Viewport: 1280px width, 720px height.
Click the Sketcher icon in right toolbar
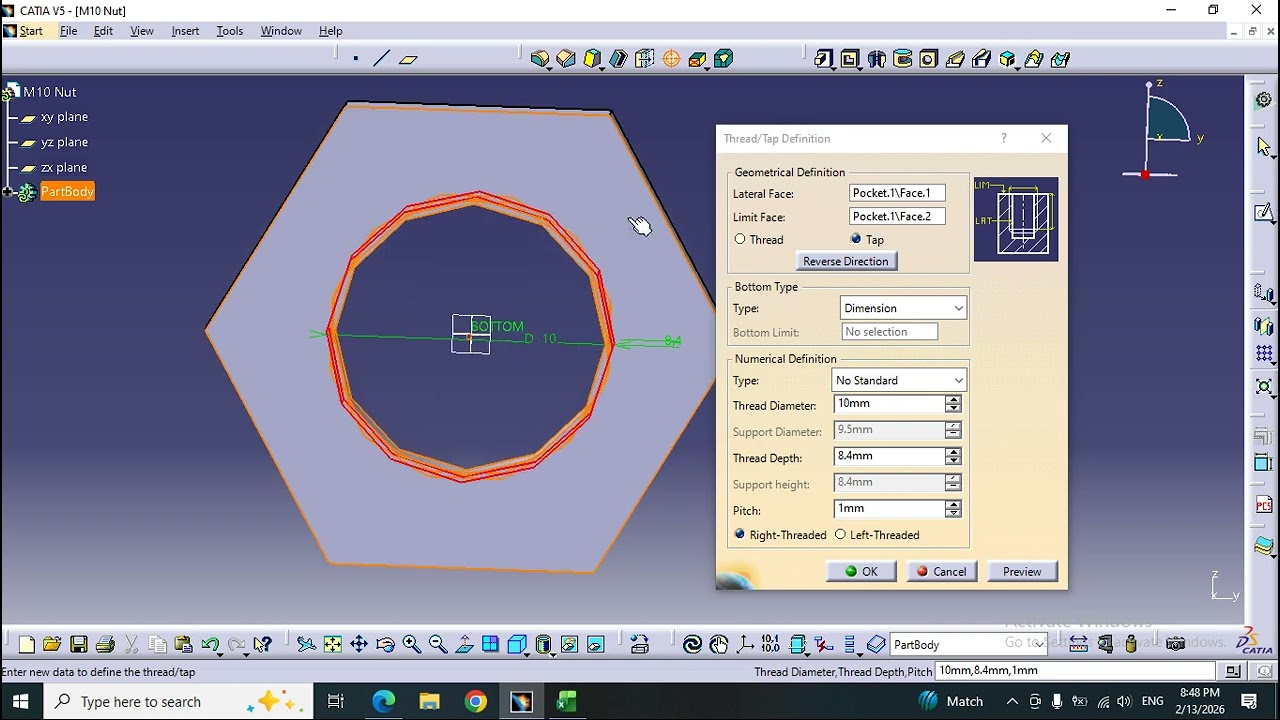coord(1264,212)
